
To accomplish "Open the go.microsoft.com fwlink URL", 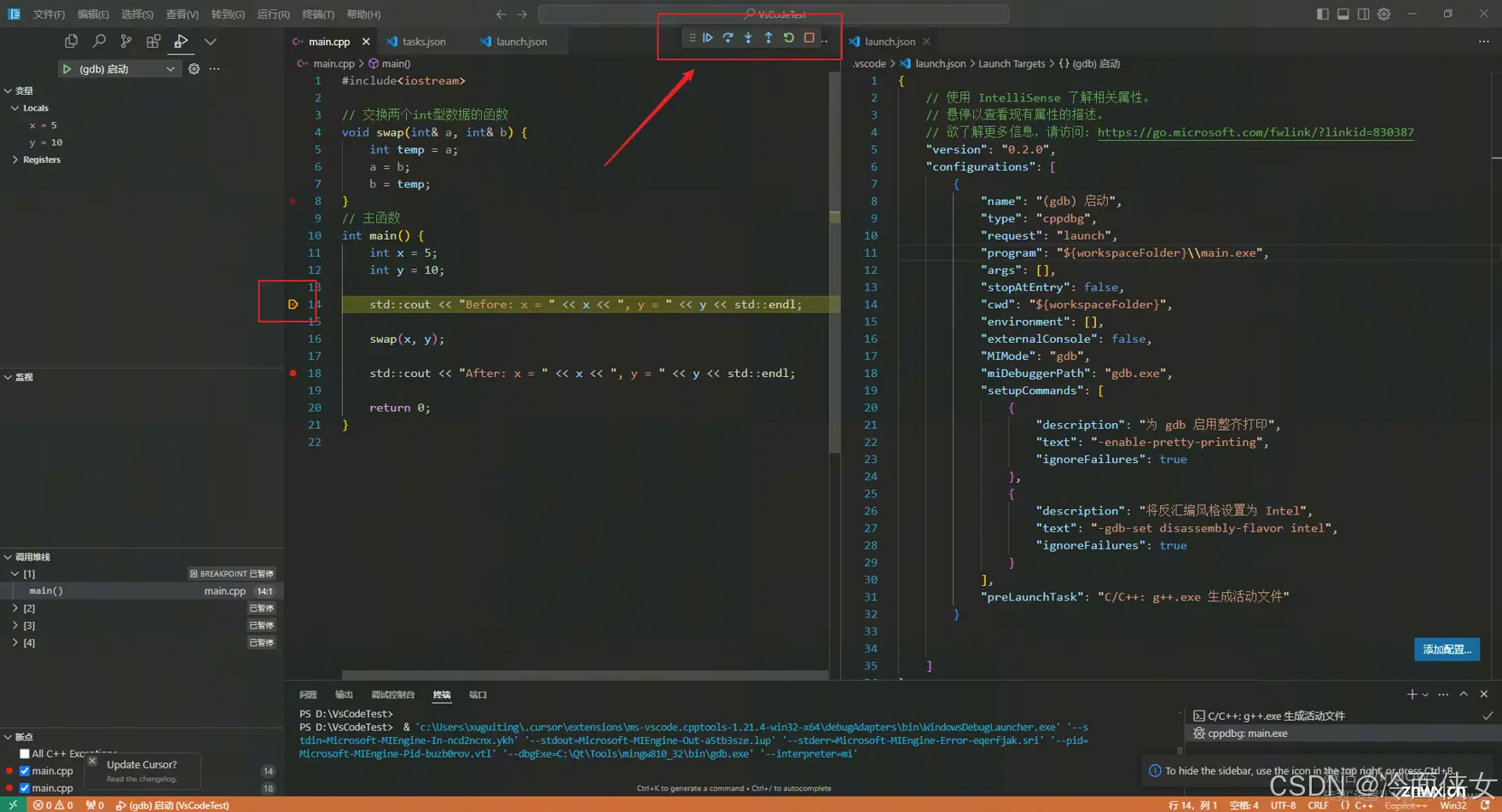I will (x=1256, y=132).
